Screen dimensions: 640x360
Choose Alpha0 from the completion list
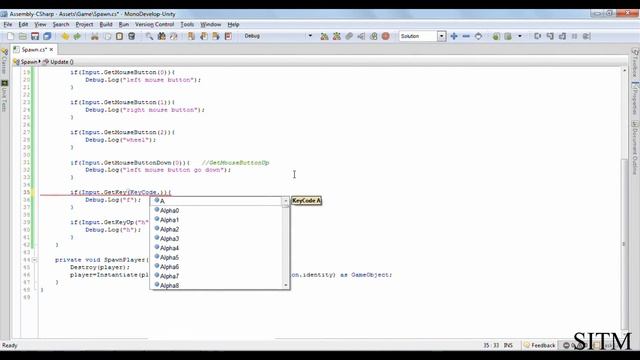216,211
